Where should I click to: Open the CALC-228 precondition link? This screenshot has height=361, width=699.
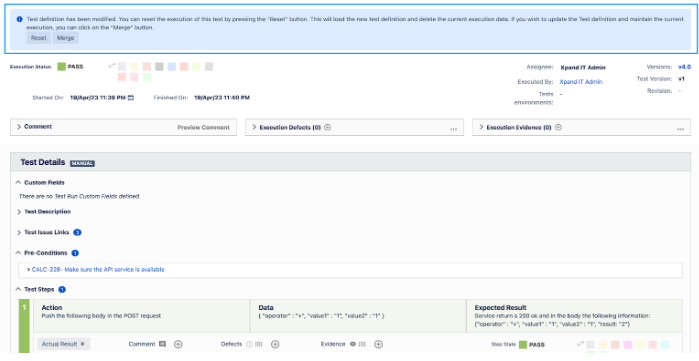pos(98,270)
